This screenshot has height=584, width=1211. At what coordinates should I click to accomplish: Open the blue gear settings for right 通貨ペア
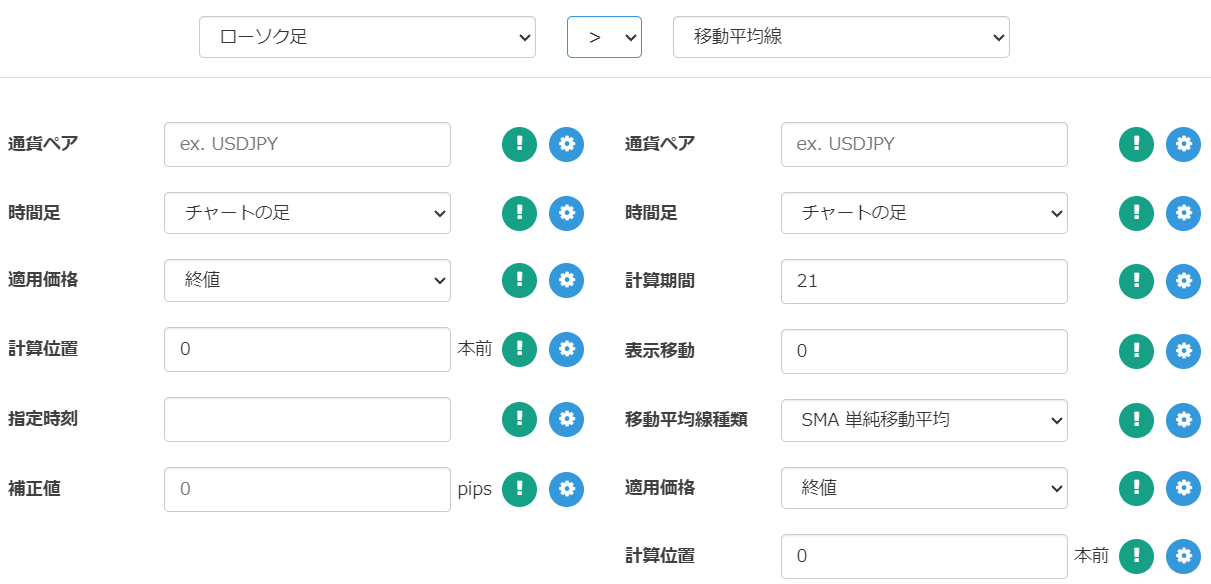pyautogui.click(x=1183, y=144)
